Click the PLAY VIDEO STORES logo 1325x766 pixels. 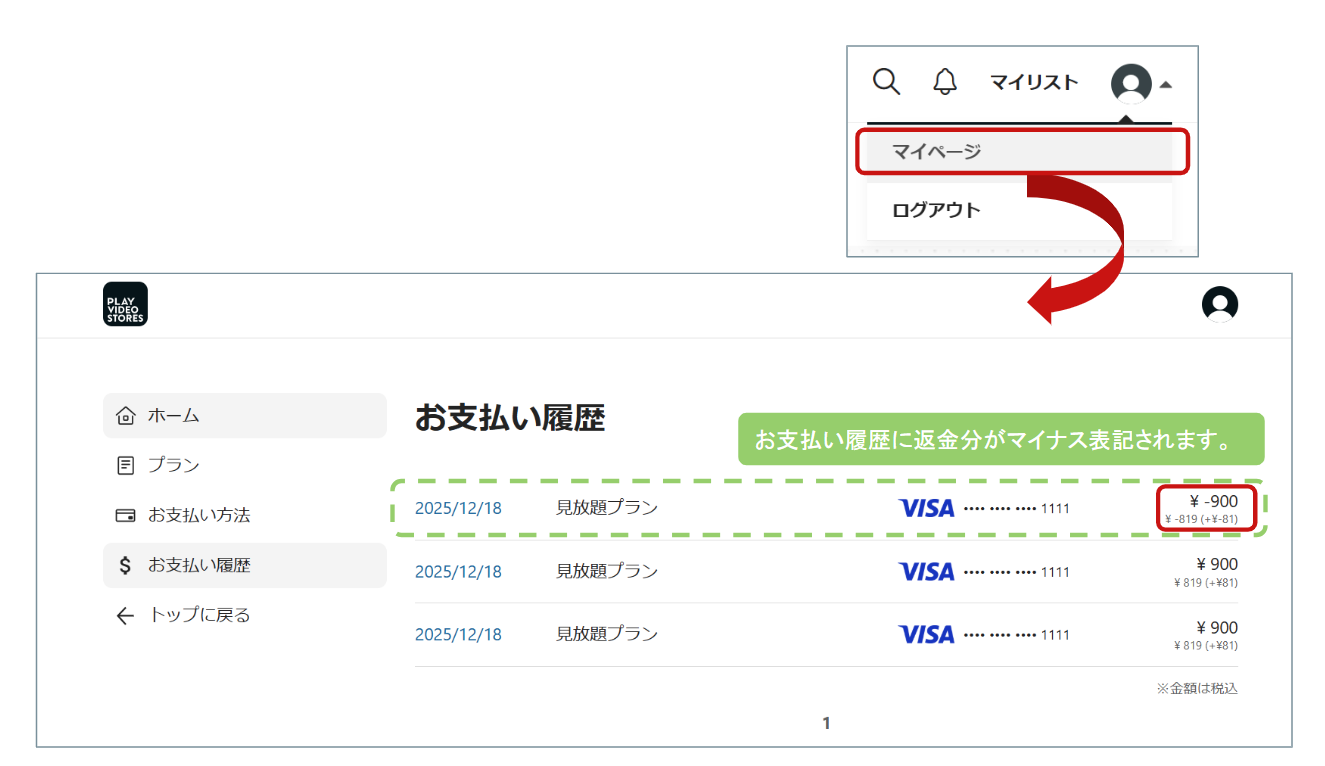pyautogui.click(x=125, y=304)
